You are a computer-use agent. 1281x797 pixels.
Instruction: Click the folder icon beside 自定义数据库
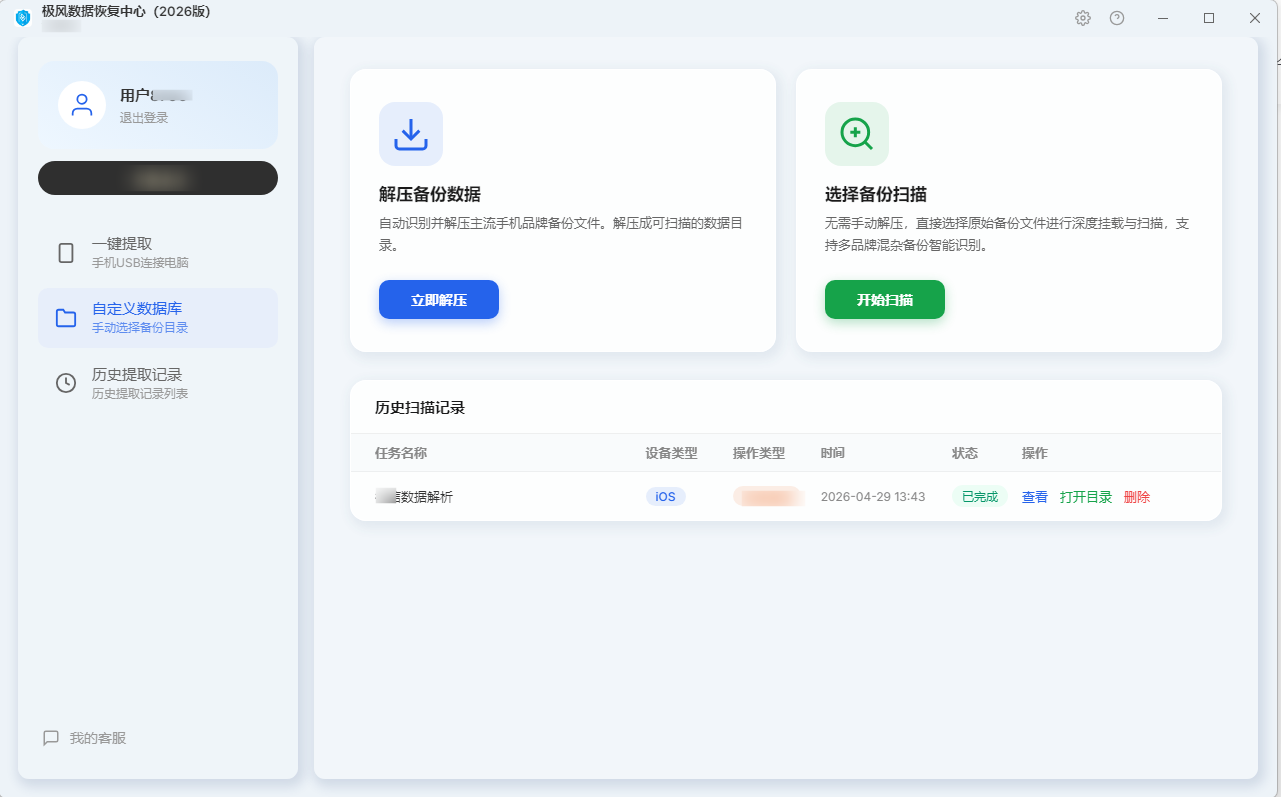tap(66, 318)
